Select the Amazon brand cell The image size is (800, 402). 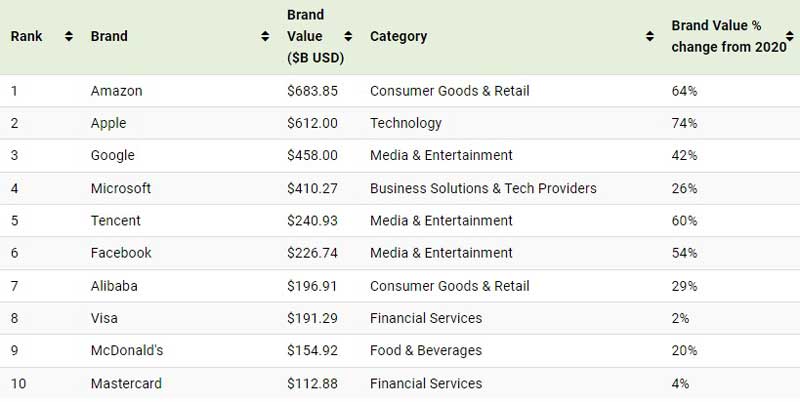click(x=116, y=91)
